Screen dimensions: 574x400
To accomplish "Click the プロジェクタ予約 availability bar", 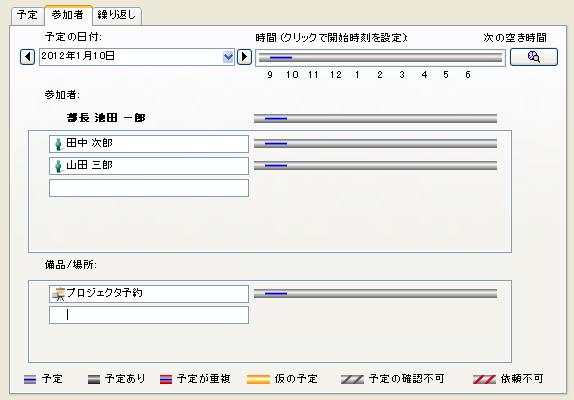I will pos(375,294).
